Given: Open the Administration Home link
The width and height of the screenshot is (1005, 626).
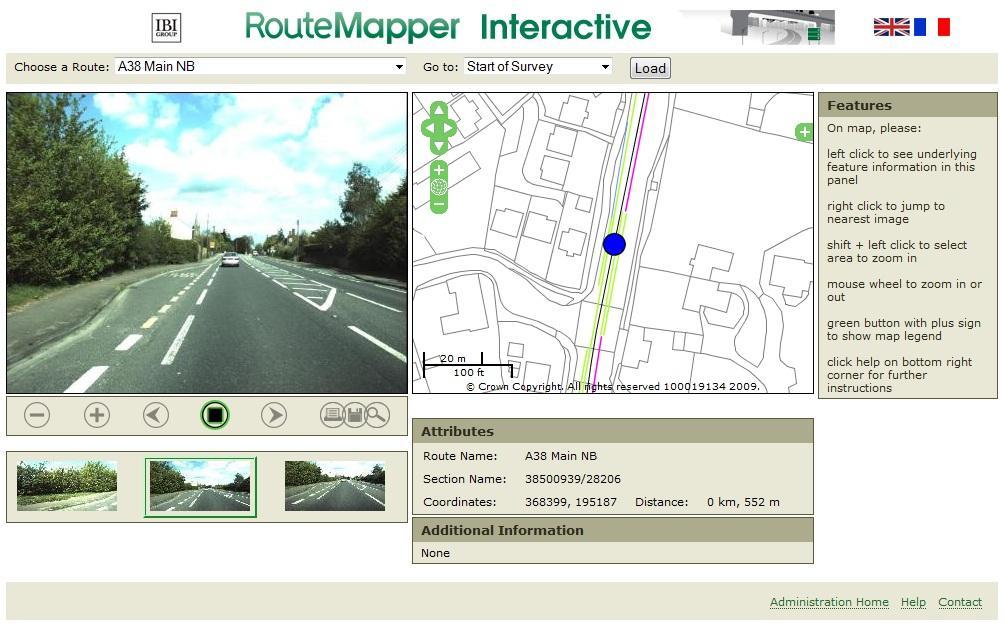Looking at the screenshot, I should [x=829, y=602].
